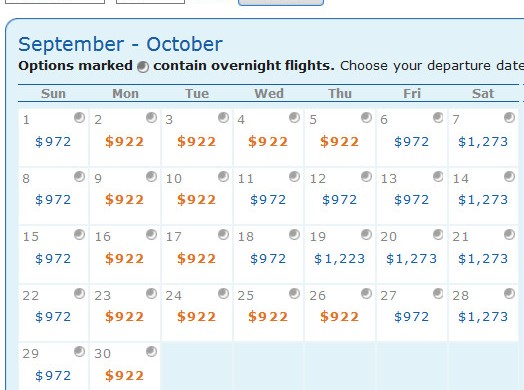Click the overnight flight icon on day 19
The width and height of the screenshot is (524, 390).
tap(366, 235)
